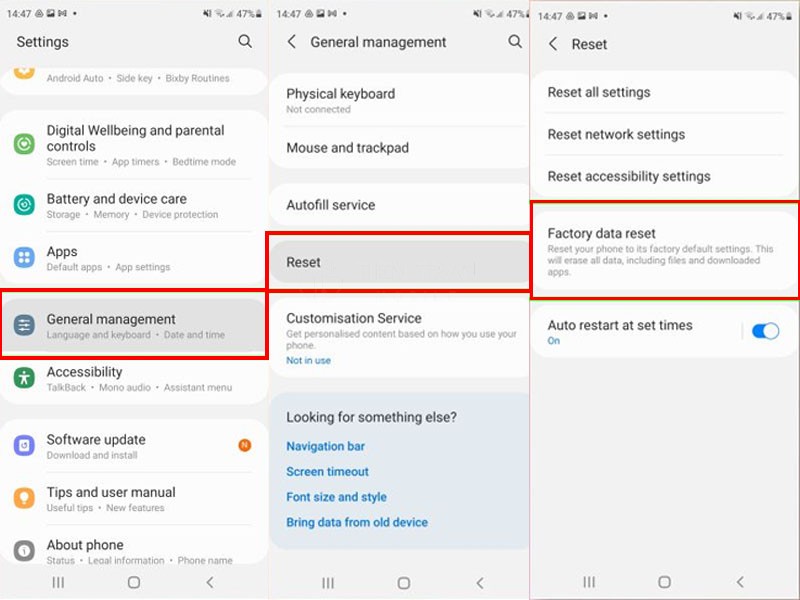
Task: Tap the orange Tips and user manual icon
Action: (24, 498)
